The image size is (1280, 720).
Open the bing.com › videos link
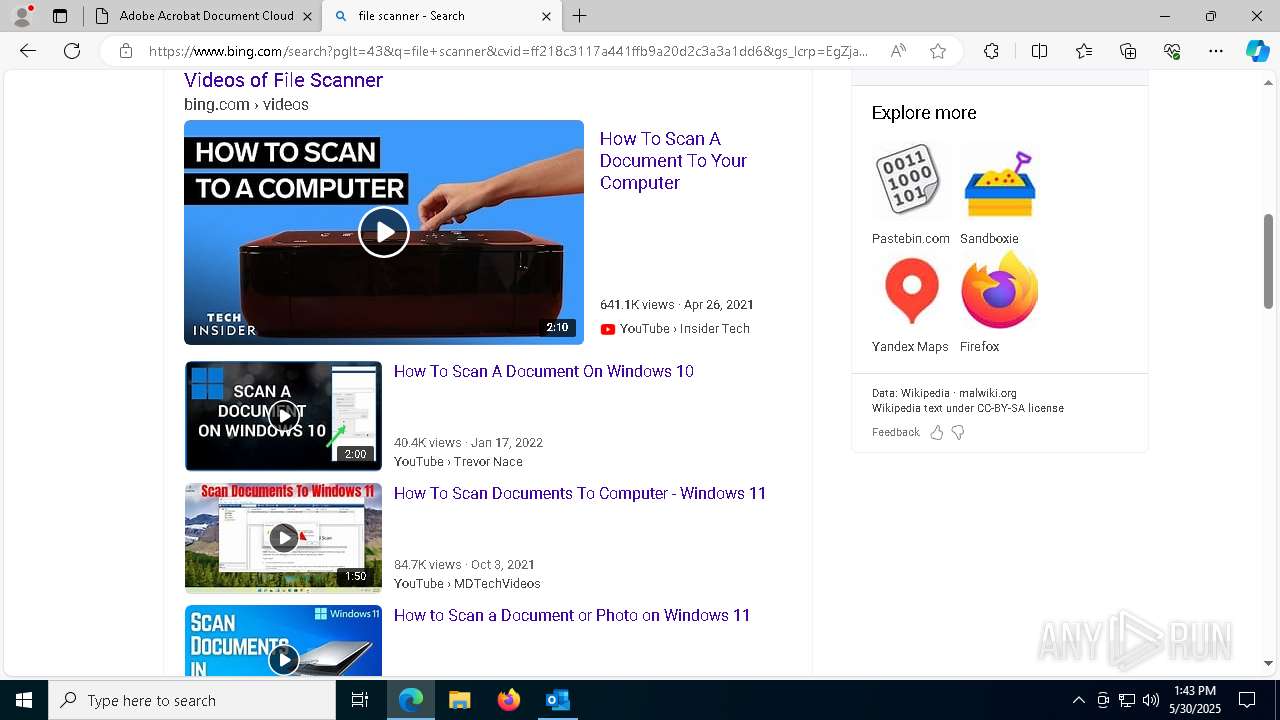246,104
